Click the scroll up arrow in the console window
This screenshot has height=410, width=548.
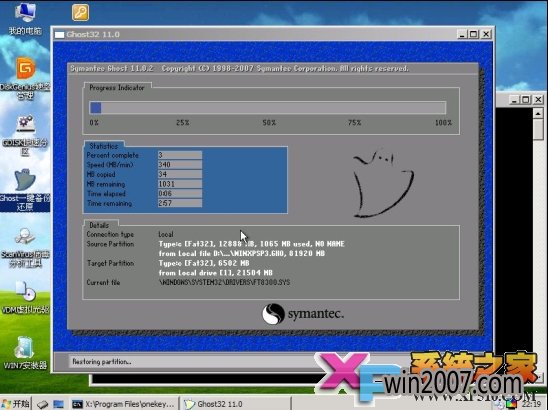[x=538, y=113]
